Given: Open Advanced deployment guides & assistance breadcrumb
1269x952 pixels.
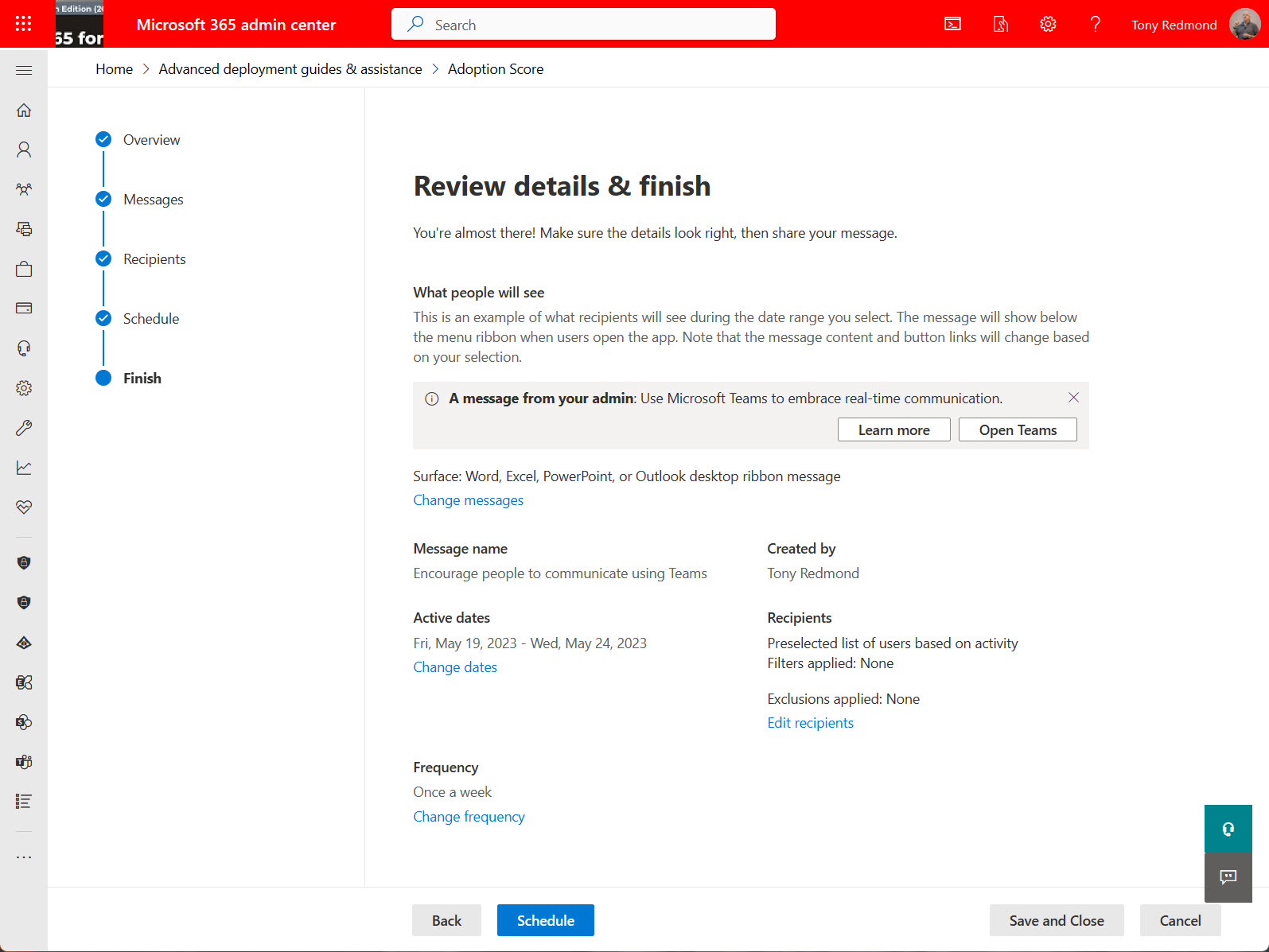Looking at the screenshot, I should coord(290,69).
